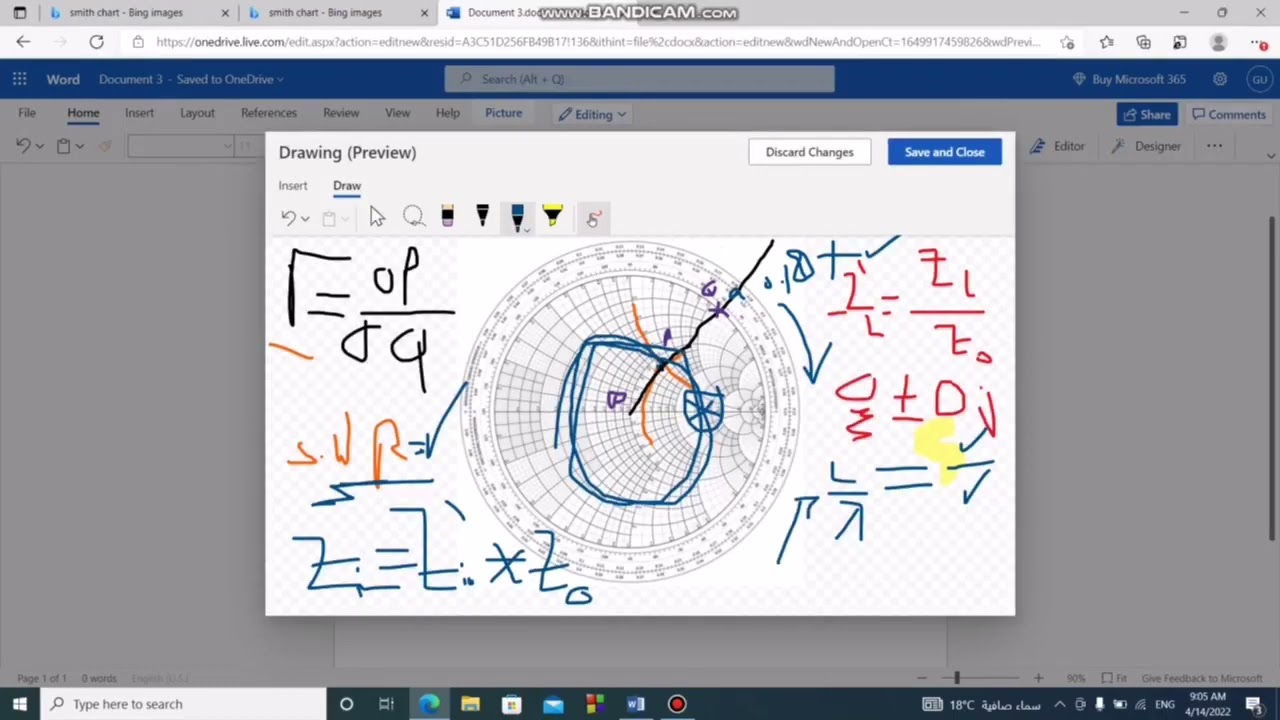Switch to the Draw tab in Drawing dialog
Viewport: 1280px width, 720px height.
(x=347, y=186)
